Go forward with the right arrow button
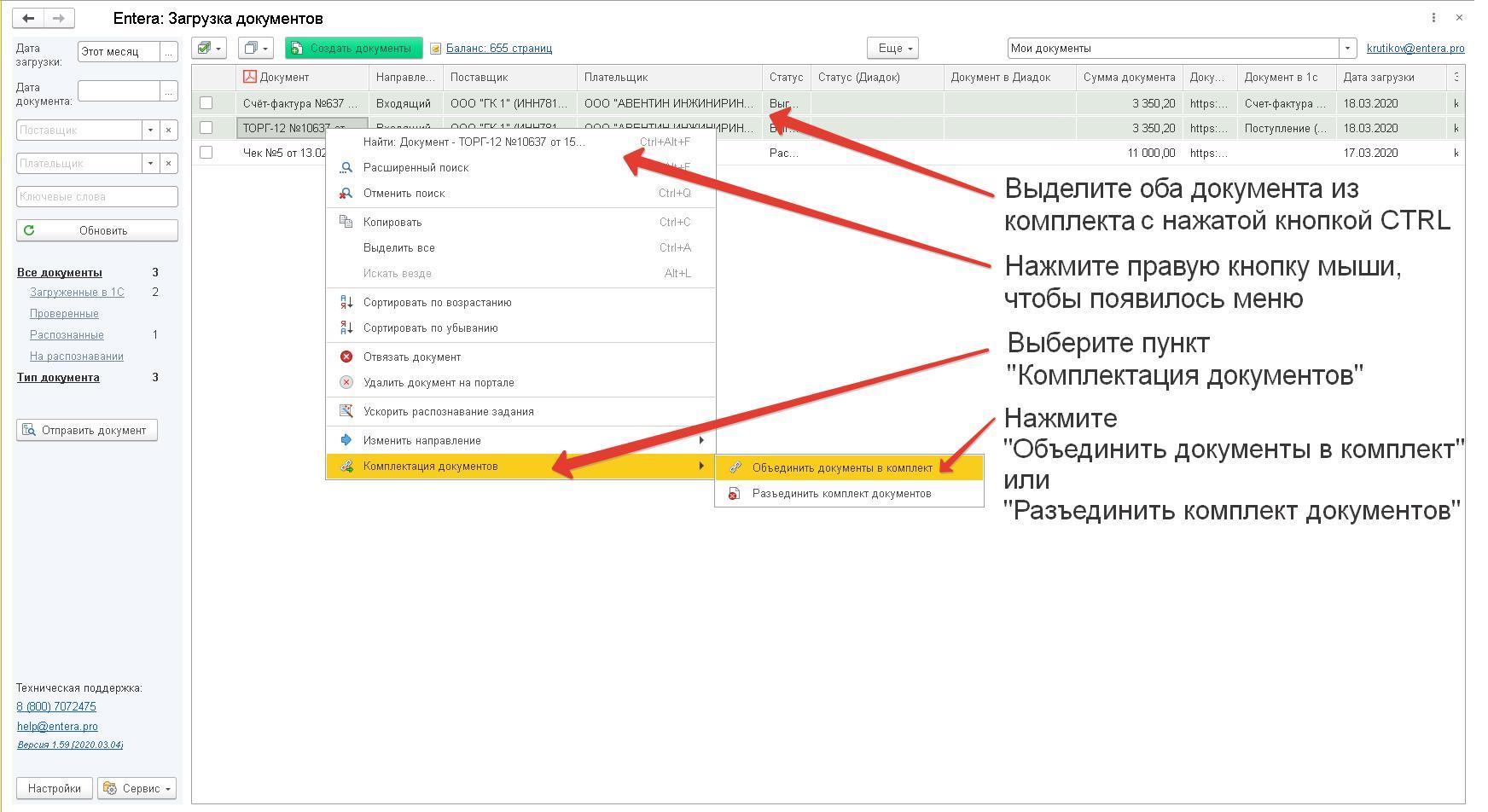 click(59, 18)
